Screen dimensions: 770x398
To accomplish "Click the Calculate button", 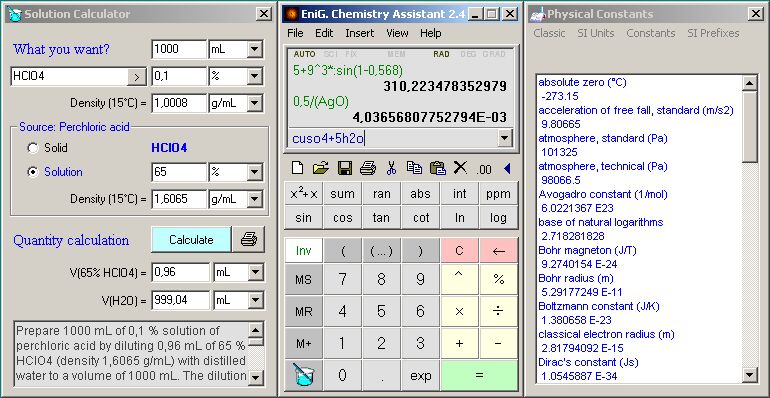I will click(191, 240).
